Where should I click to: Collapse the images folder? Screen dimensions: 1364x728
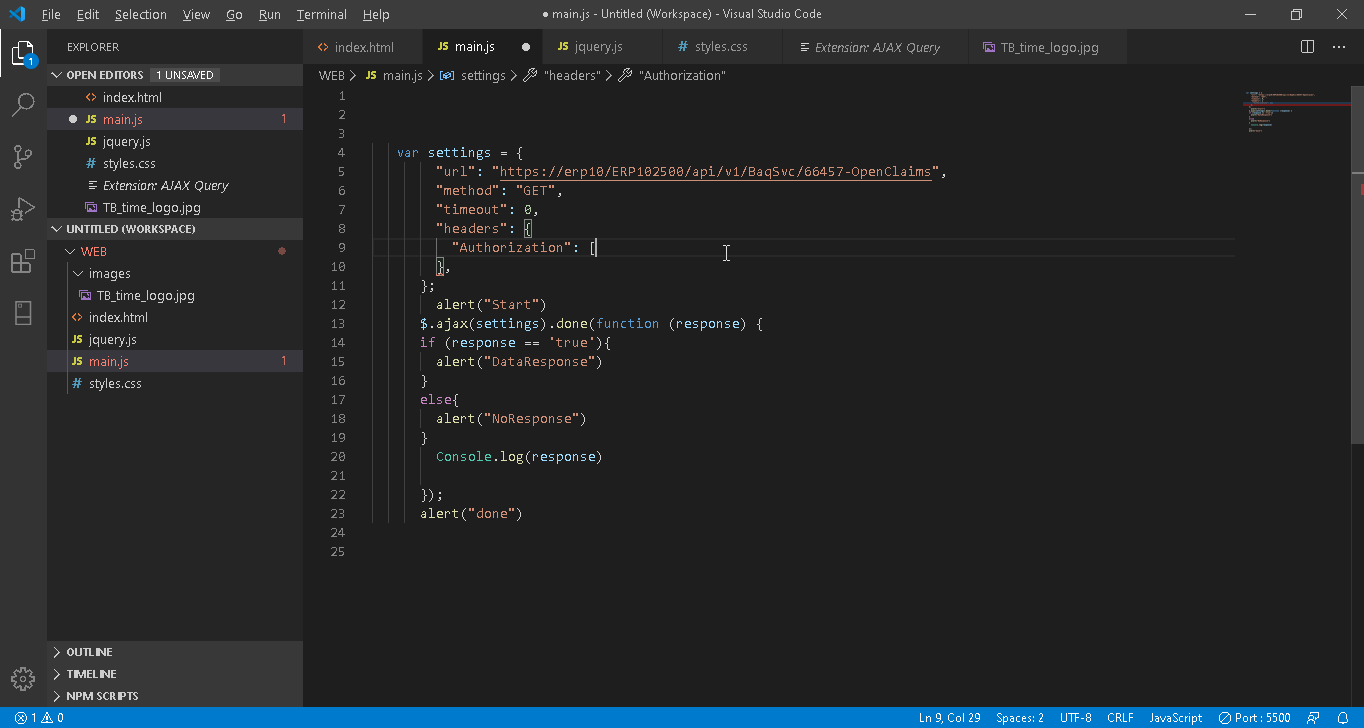[79, 273]
